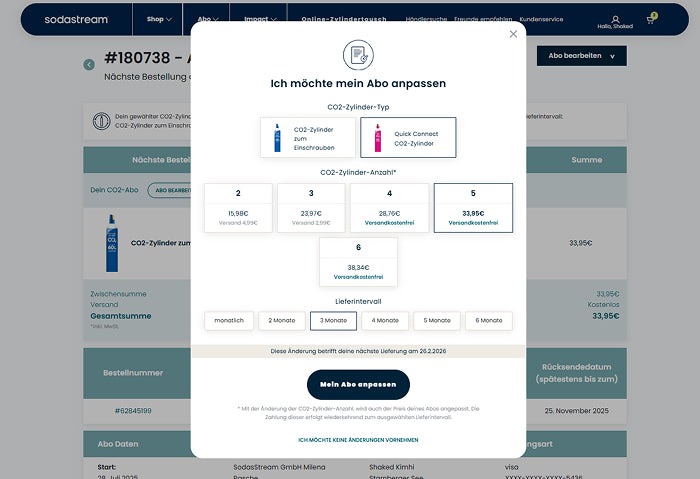Expand the Shop menu dropdown
The height and width of the screenshot is (479, 700).
[159, 19]
